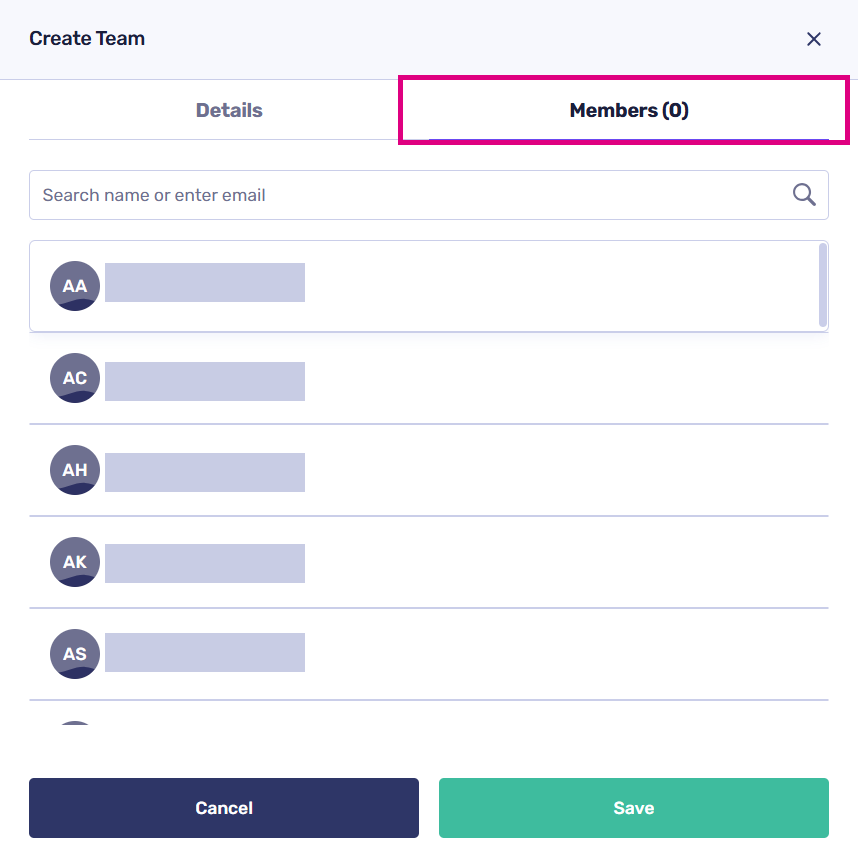Click the member list scrollbar thumb
The image size is (858, 860).
pos(823,284)
